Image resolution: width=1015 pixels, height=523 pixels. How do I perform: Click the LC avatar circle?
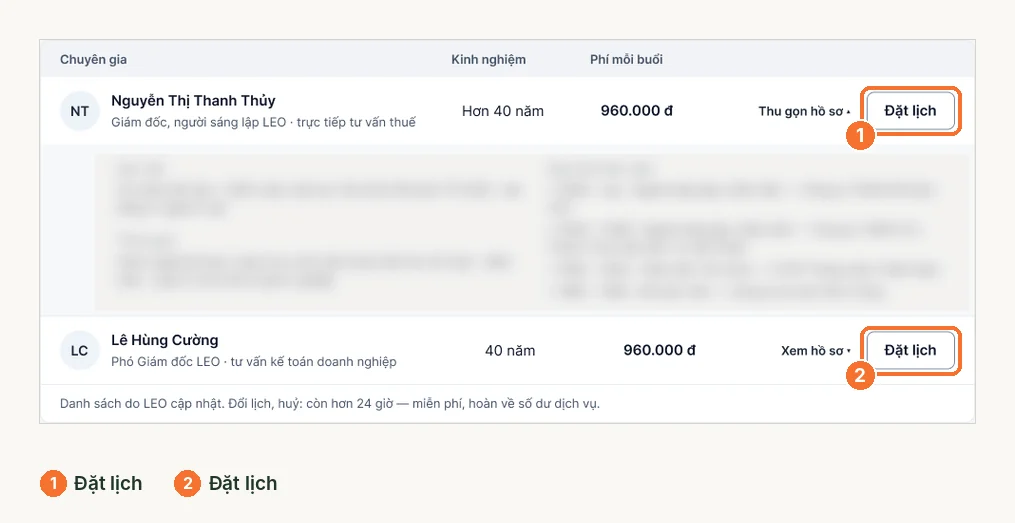(x=80, y=351)
